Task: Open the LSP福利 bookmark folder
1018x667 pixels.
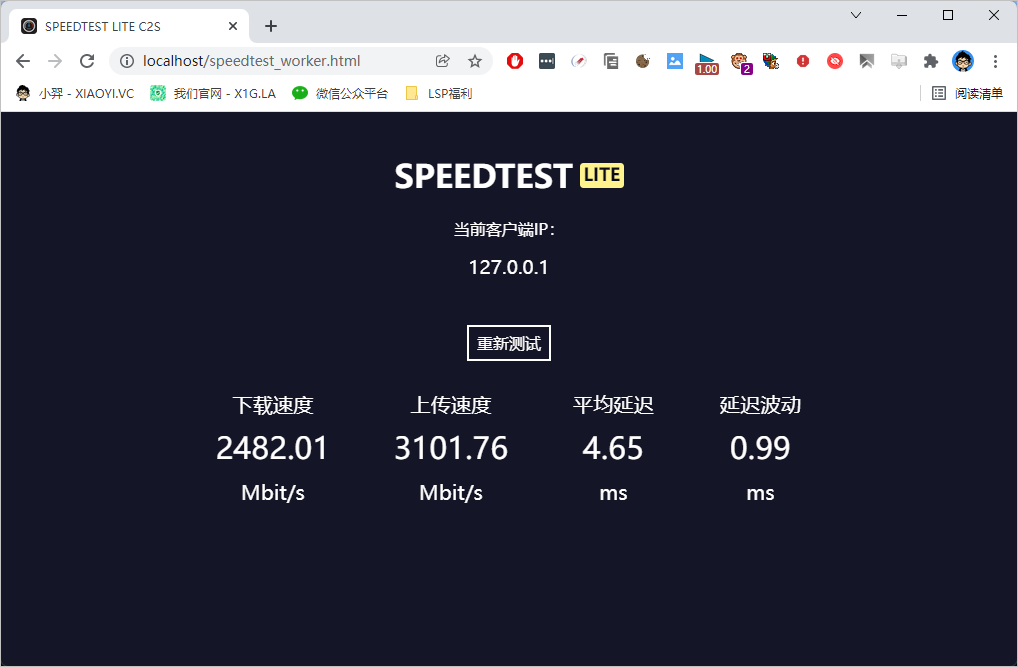Action: pyautogui.click(x=439, y=94)
